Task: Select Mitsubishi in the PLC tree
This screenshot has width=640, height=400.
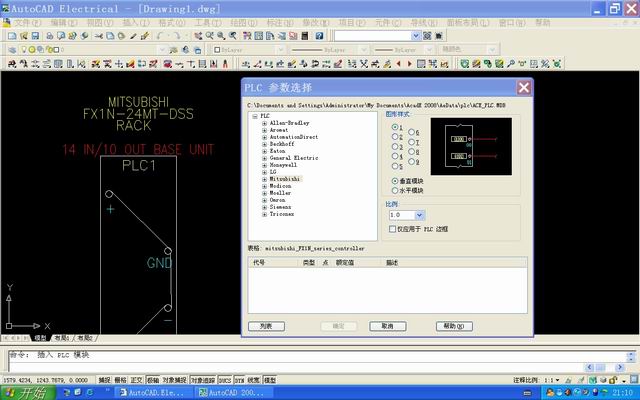Action: [x=285, y=178]
